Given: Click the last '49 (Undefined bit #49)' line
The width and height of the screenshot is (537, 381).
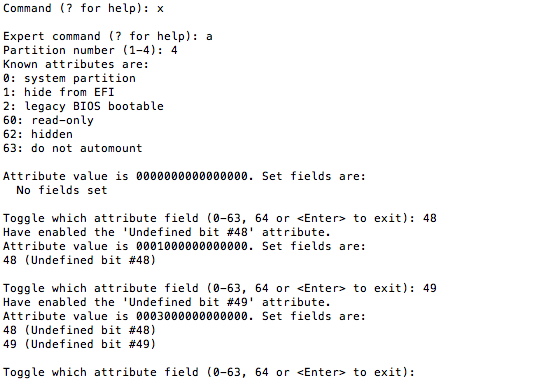Looking at the screenshot, I should [x=79, y=344].
